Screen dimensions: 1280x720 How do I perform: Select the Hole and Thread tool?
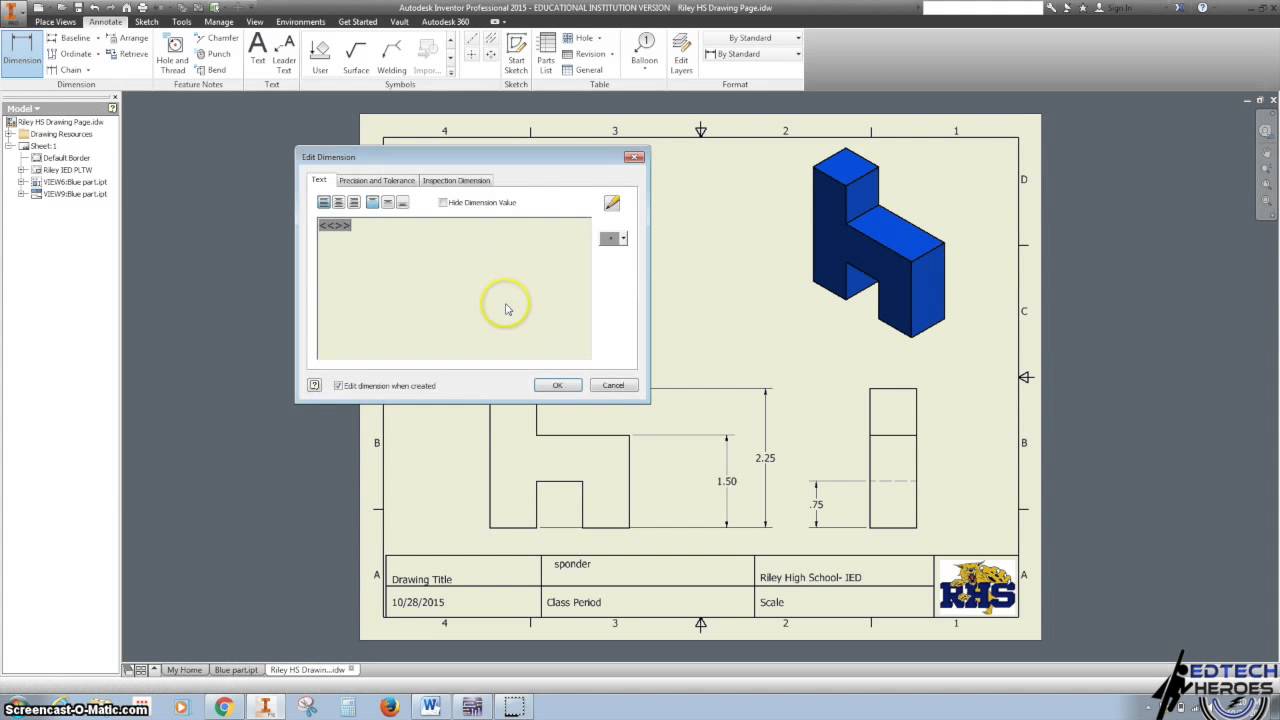173,54
